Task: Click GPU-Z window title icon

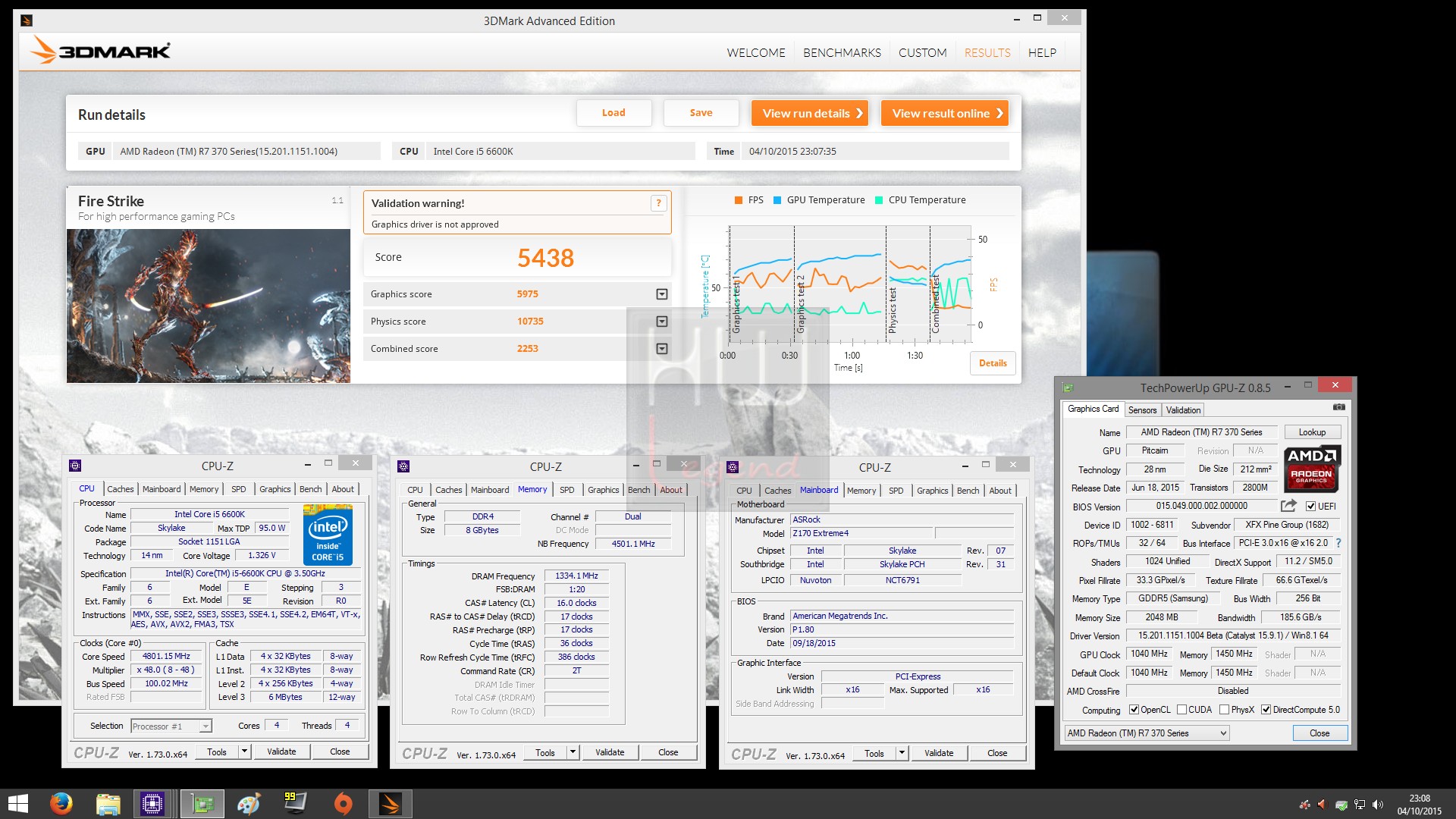Action: click(1068, 388)
